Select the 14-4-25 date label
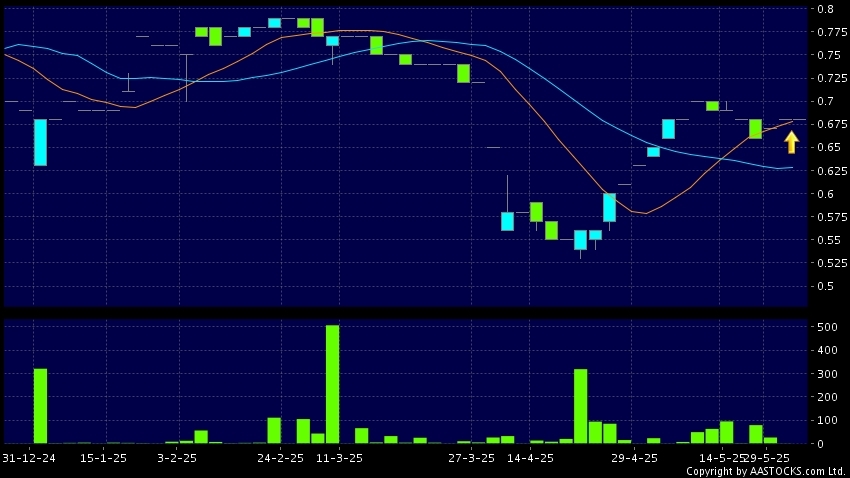This screenshot has width=850, height=478. click(x=530, y=458)
